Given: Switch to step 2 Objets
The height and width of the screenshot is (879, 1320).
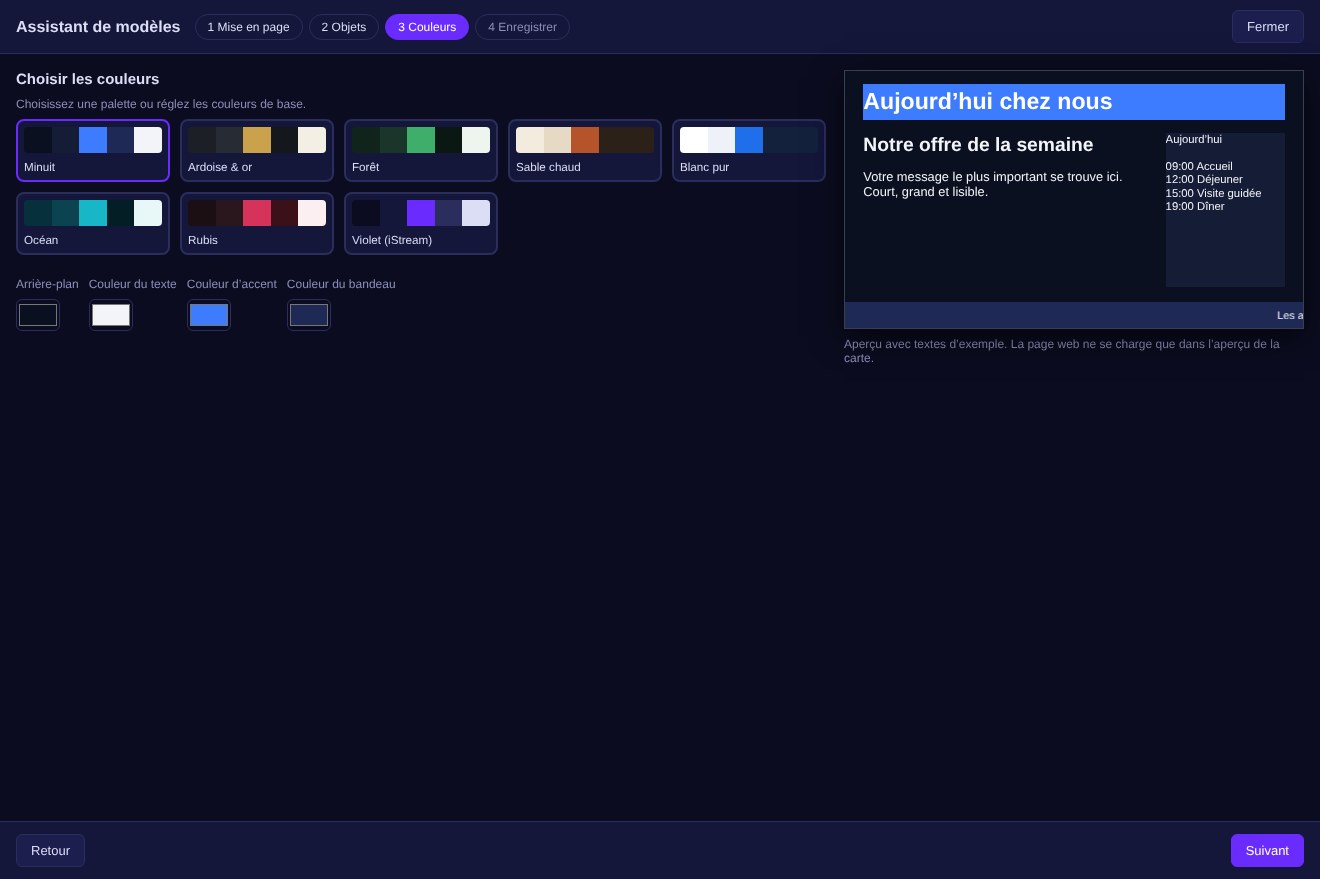Looking at the screenshot, I should click(x=344, y=27).
